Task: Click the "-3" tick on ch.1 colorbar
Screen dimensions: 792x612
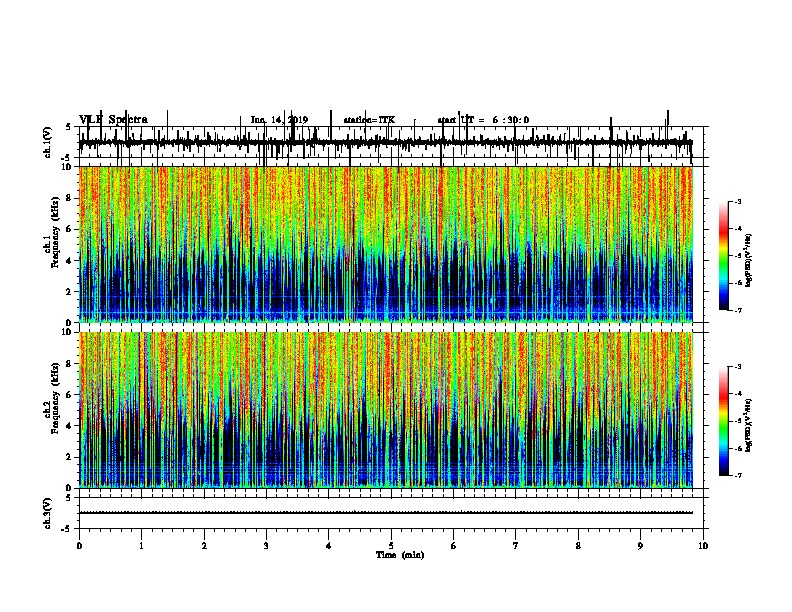Action: [x=738, y=201]
